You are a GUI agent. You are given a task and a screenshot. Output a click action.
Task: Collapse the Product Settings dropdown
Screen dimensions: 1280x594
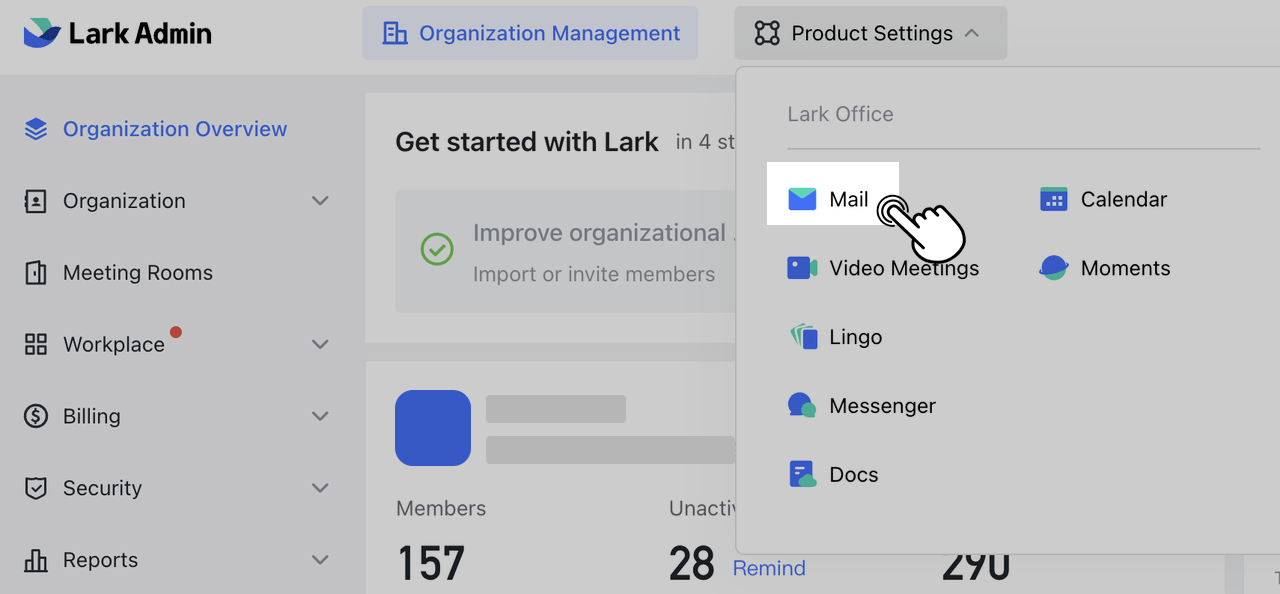[x=971, y=32]
